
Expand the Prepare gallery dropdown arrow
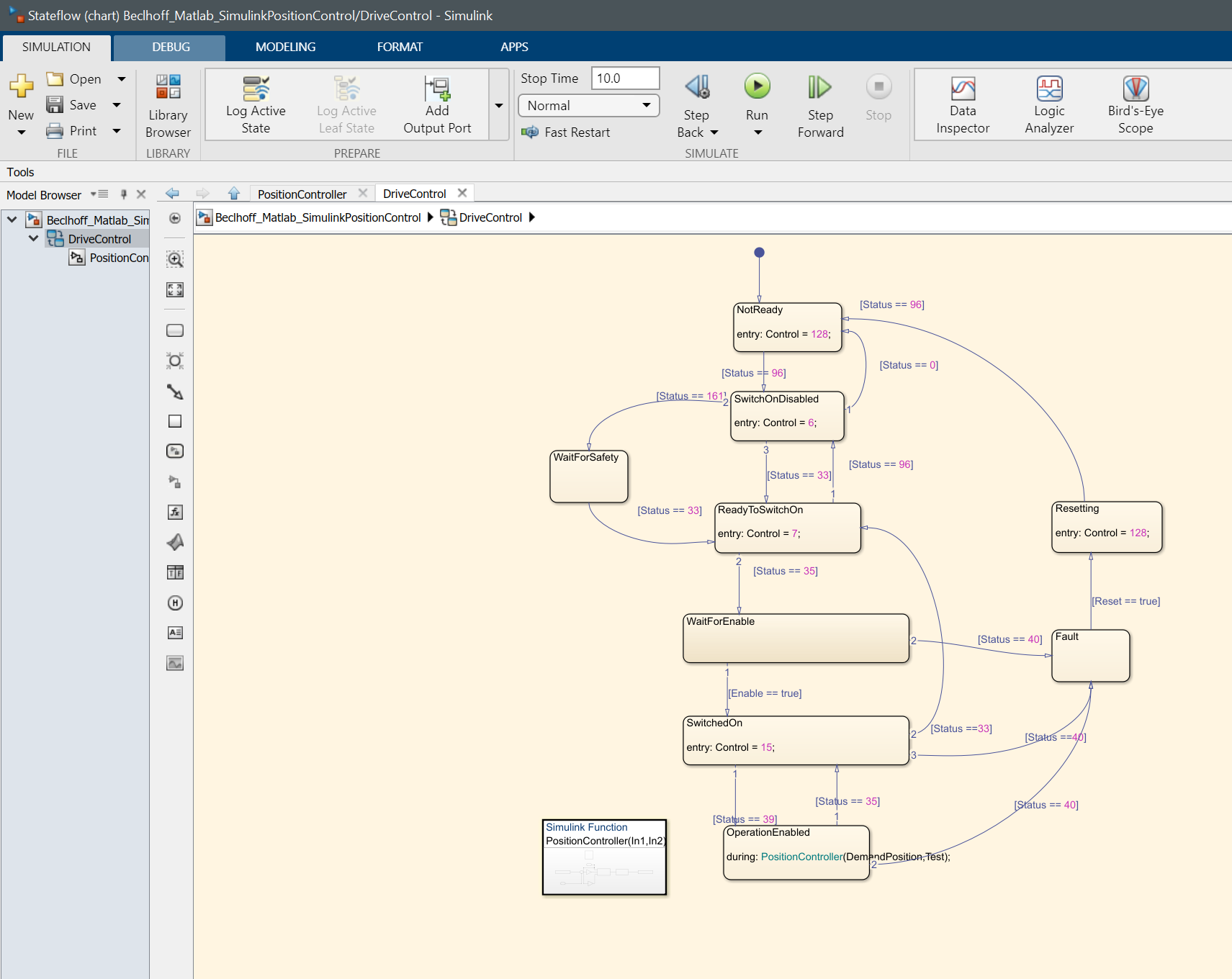pyautogui.click(x=499, y=105)
